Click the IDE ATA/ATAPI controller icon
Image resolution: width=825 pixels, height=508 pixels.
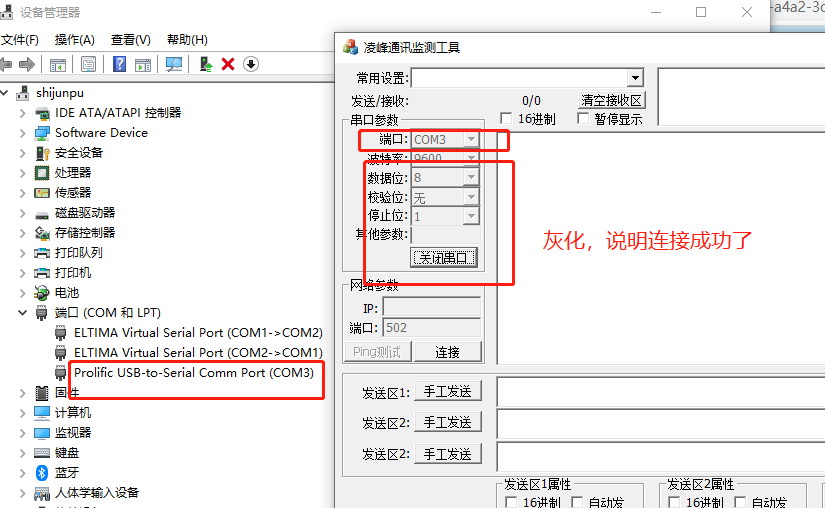point(42,113)
